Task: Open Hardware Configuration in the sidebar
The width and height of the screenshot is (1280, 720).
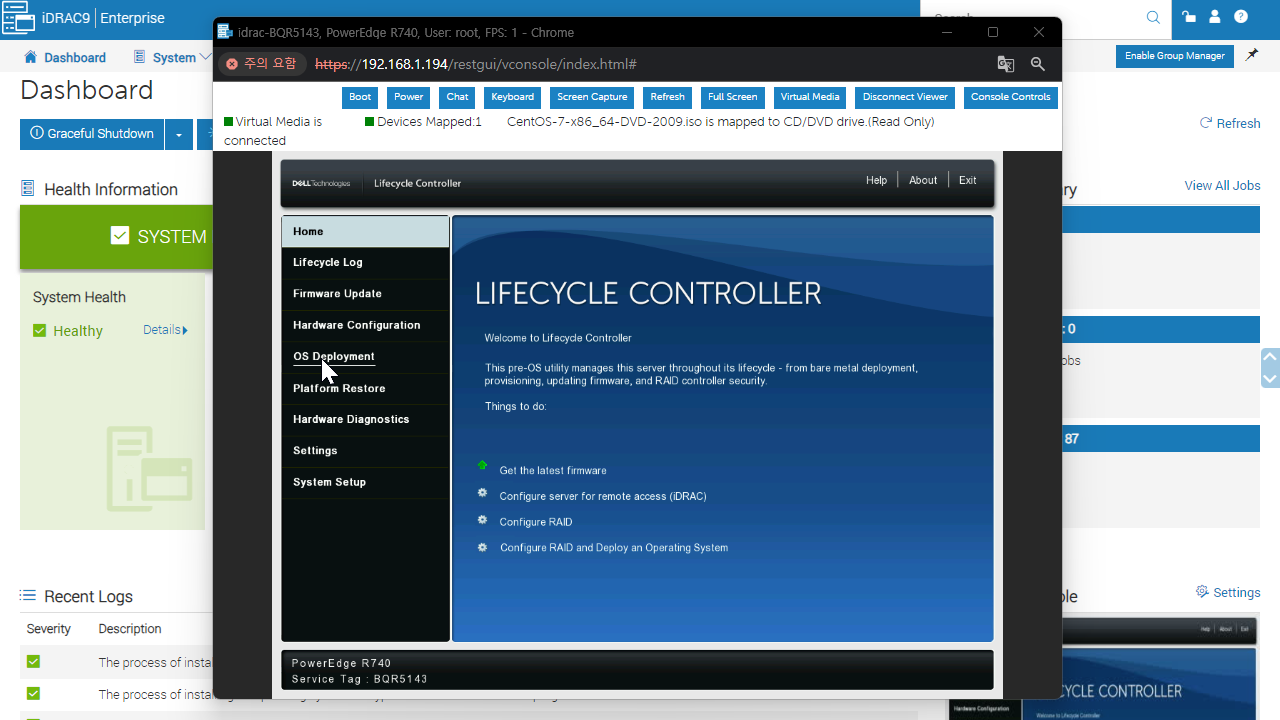Action: (365, 325)
